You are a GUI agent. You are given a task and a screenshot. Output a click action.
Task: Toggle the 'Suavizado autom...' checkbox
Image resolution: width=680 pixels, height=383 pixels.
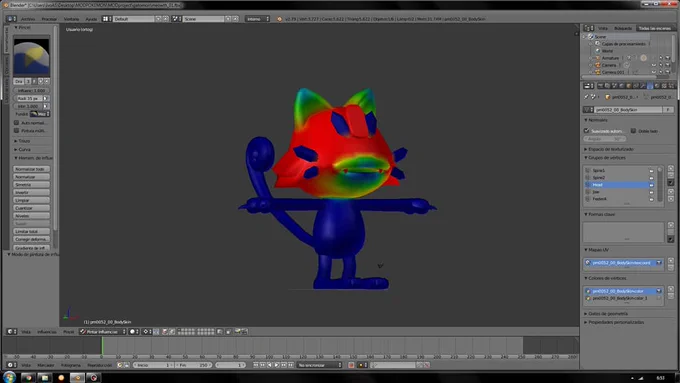pyautogui.click(x=586, y=131)
